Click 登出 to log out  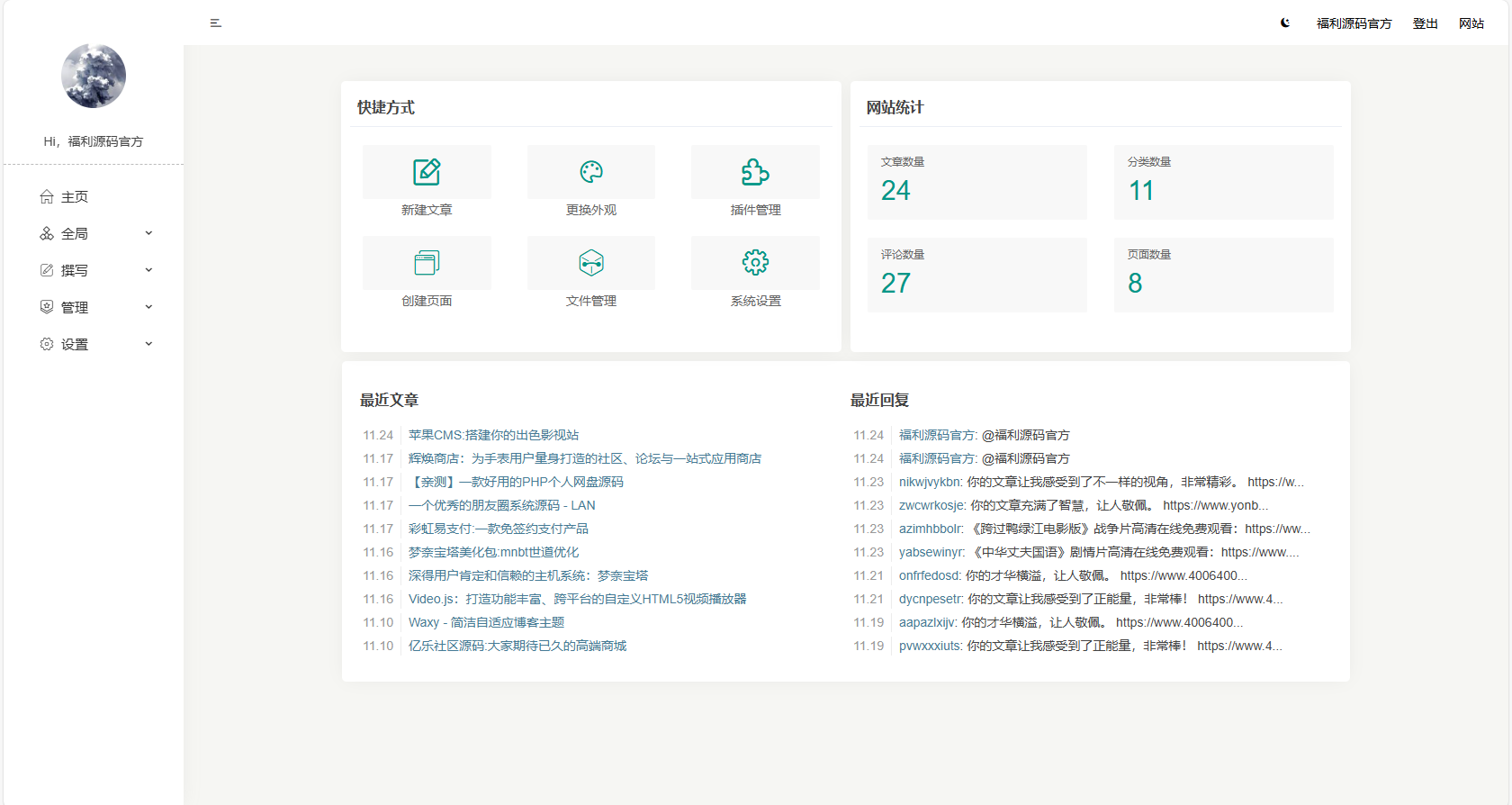click(1425, 23)
